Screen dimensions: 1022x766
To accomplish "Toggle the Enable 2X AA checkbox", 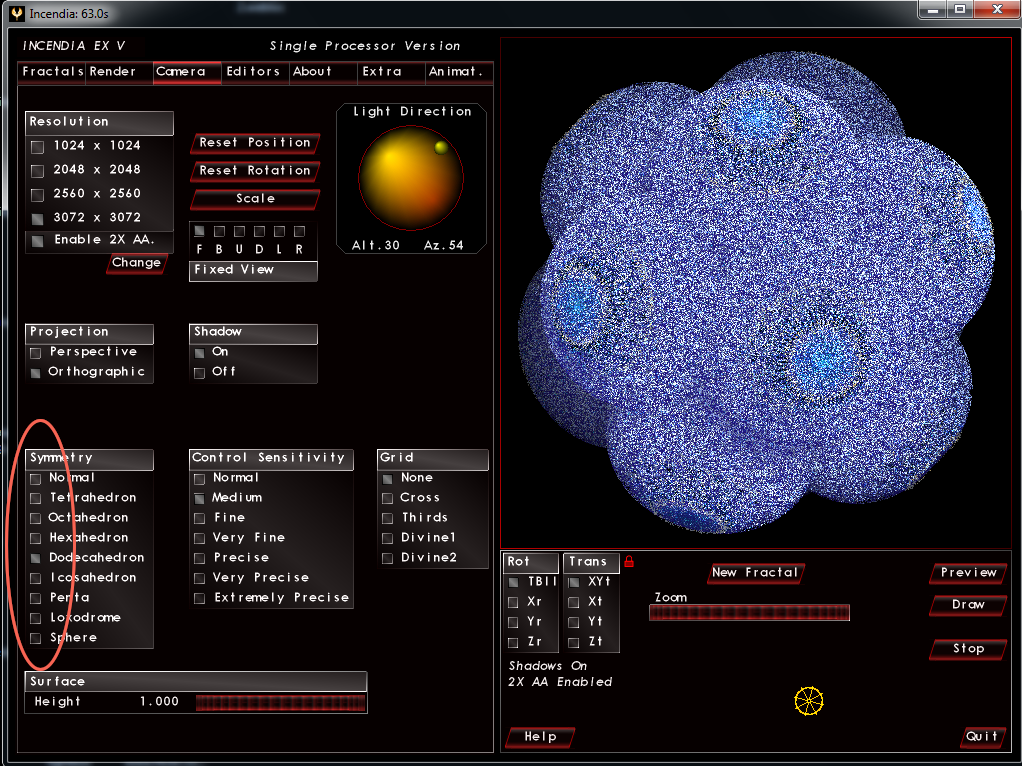I will coord(38,241).
